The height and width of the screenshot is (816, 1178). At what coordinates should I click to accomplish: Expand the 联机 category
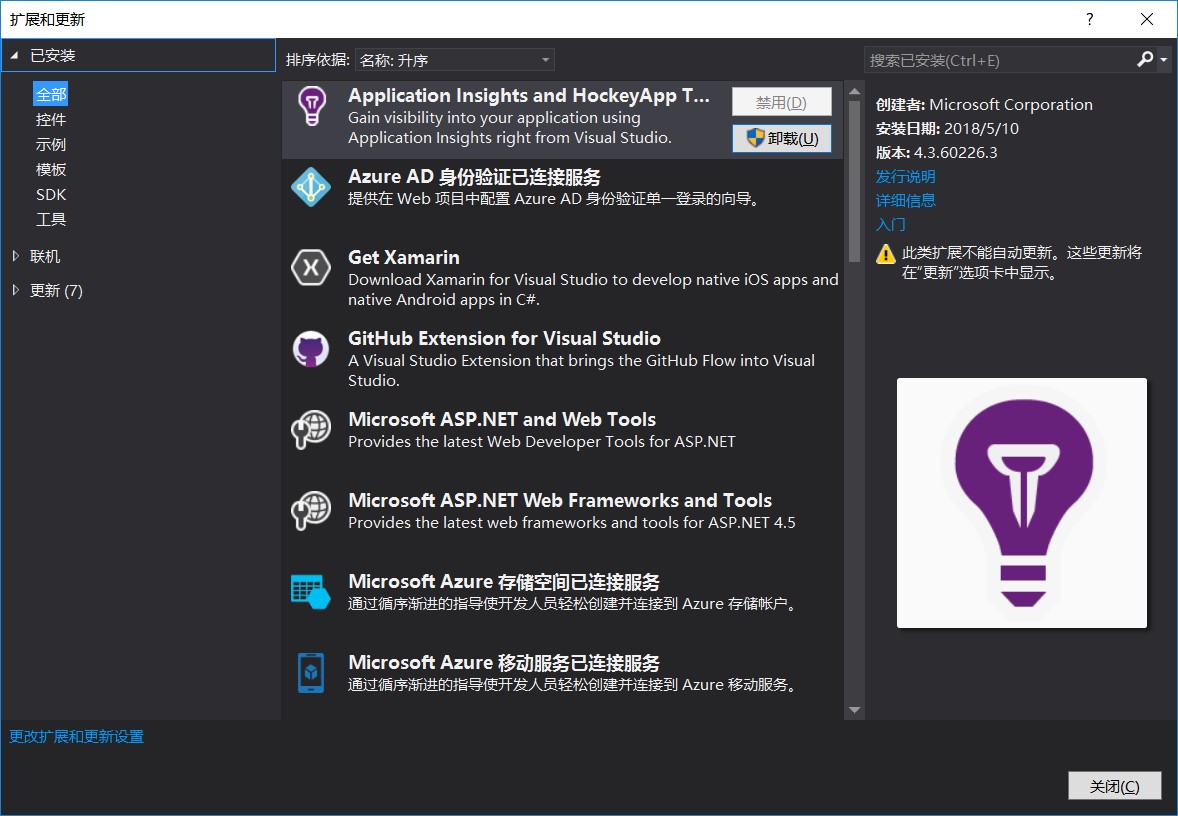click(x=16, y=256)
